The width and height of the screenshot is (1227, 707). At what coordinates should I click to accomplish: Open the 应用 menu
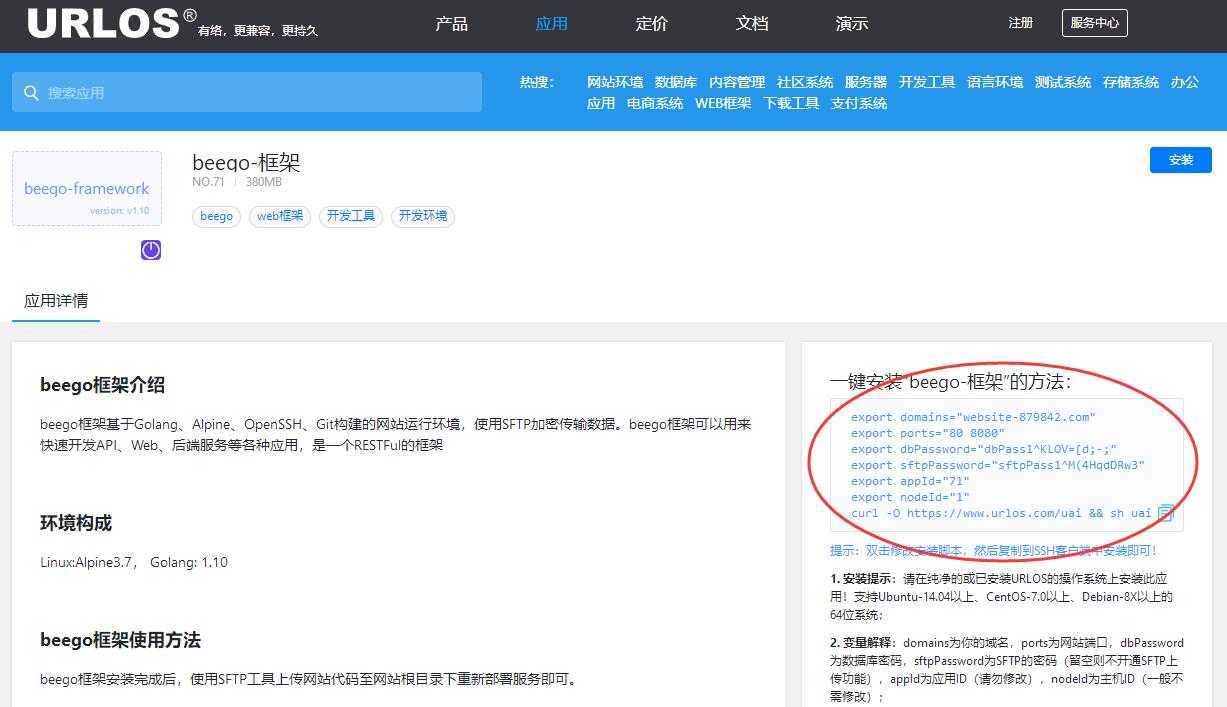[x=552, y=23]
